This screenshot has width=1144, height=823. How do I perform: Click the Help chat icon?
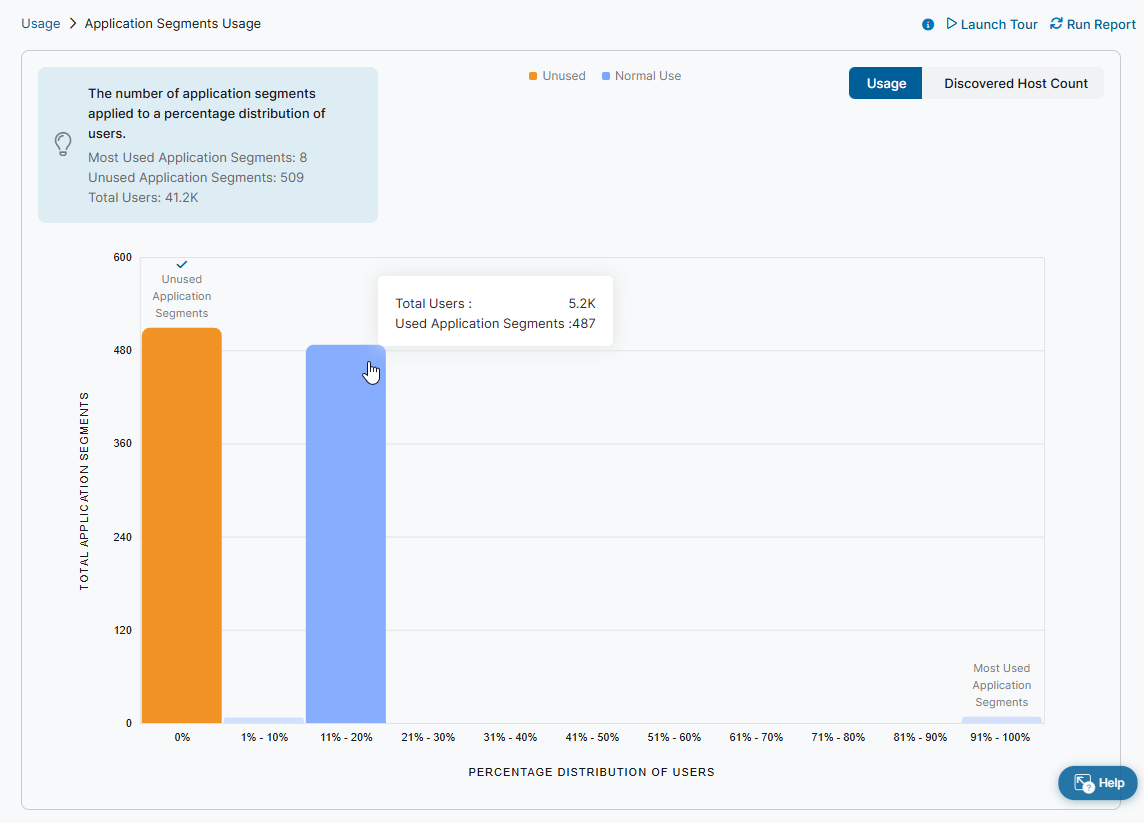click(x=1083, y=784)
